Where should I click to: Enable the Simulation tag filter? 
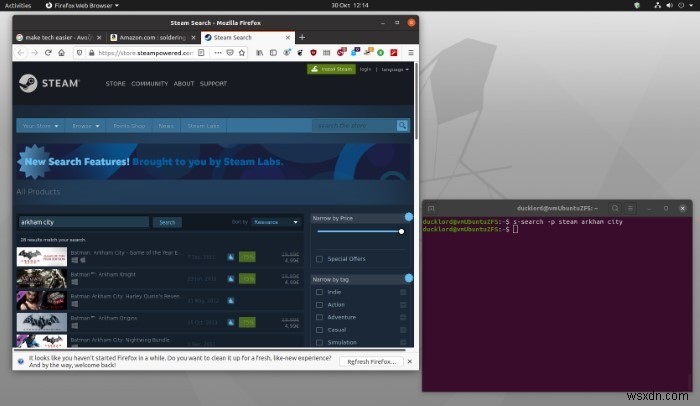(319, 343)
